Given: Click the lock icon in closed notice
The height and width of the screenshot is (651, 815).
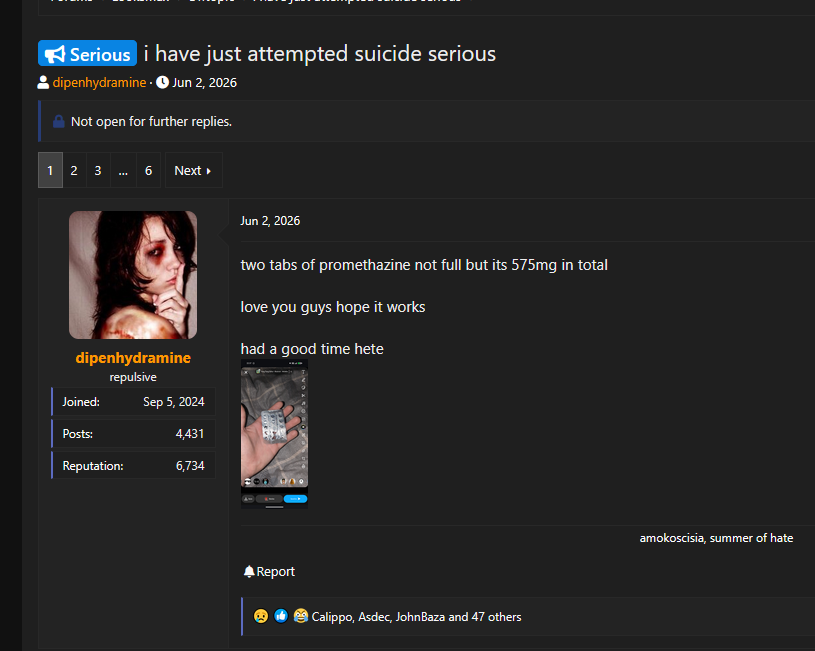Looking at the screenshot, I should (59, 122).
